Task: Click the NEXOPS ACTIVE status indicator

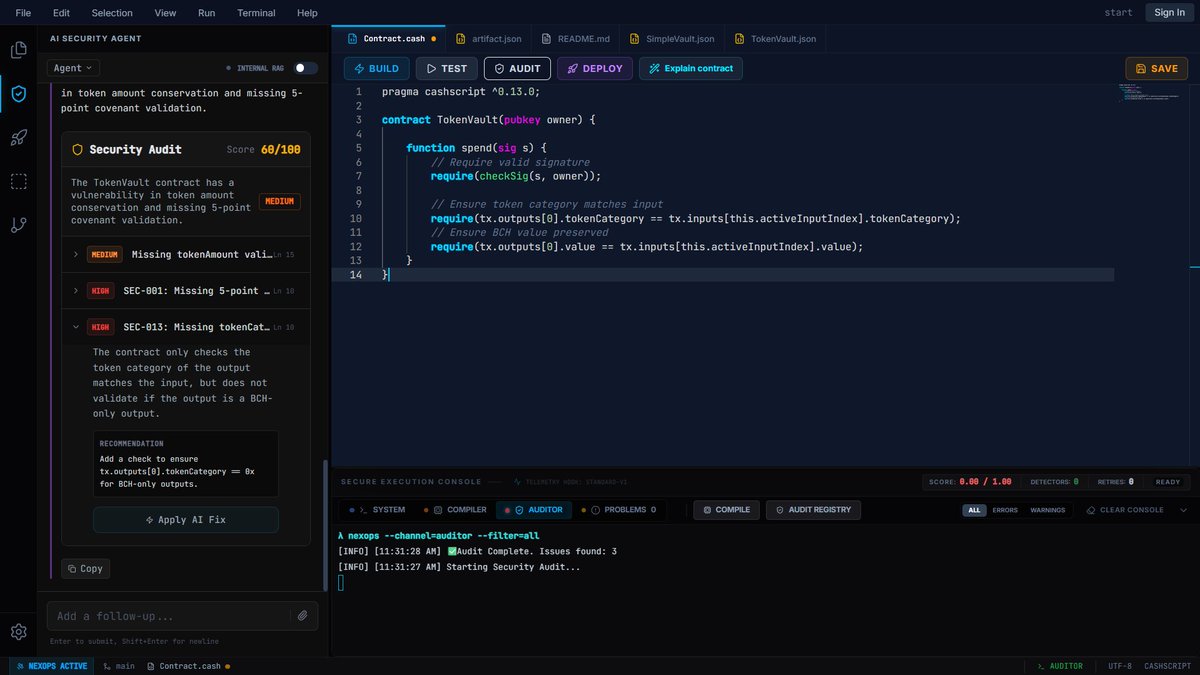Action: (51, 666)
